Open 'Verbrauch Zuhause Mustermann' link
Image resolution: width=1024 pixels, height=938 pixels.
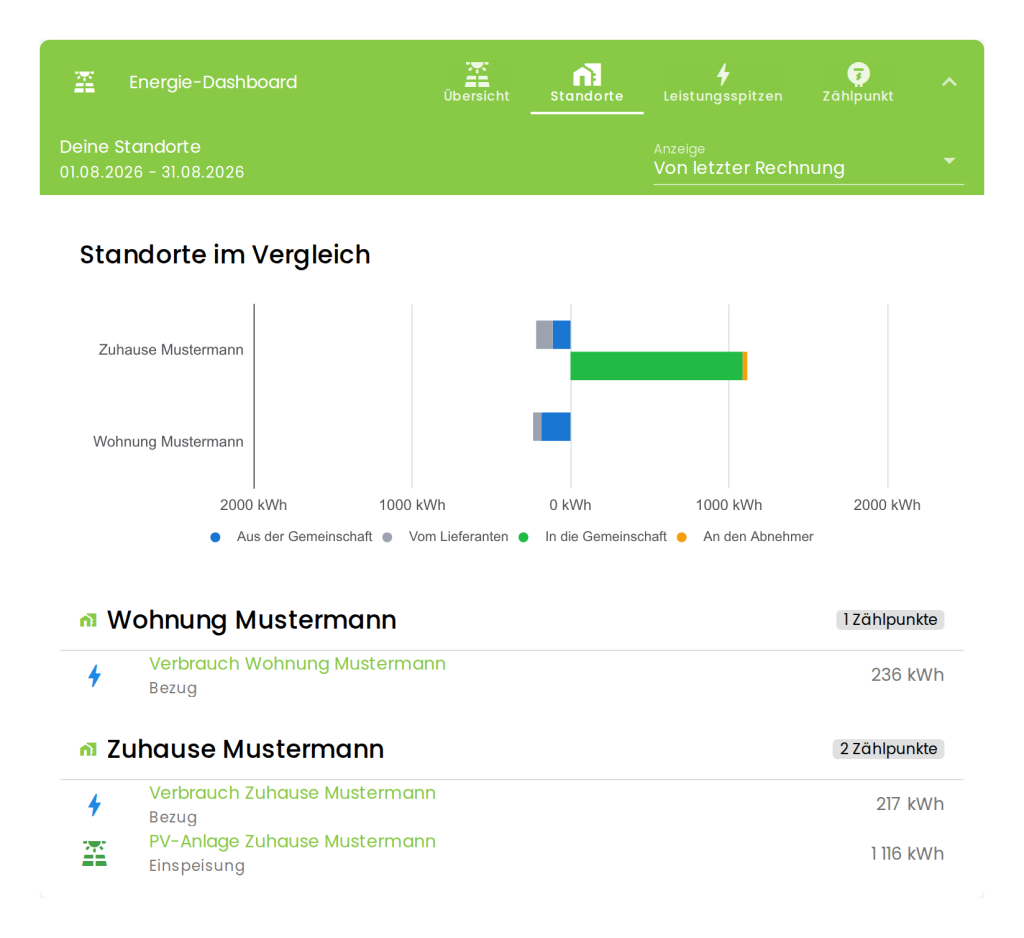coord(292,793)
